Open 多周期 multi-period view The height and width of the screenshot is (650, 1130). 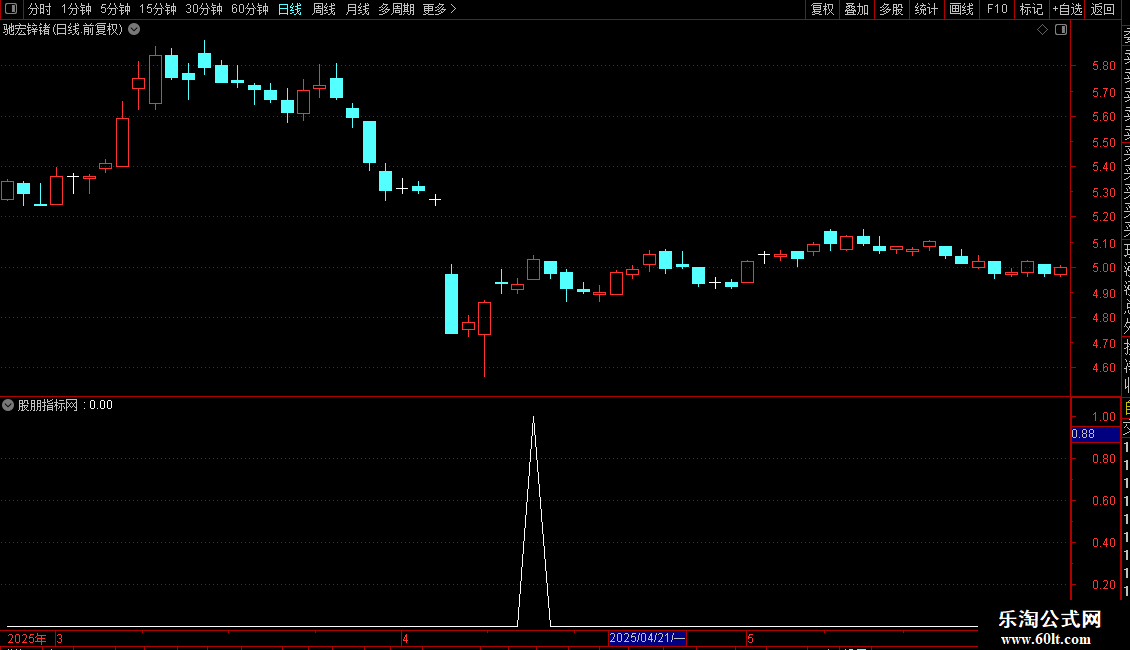[x=396, y=9]
